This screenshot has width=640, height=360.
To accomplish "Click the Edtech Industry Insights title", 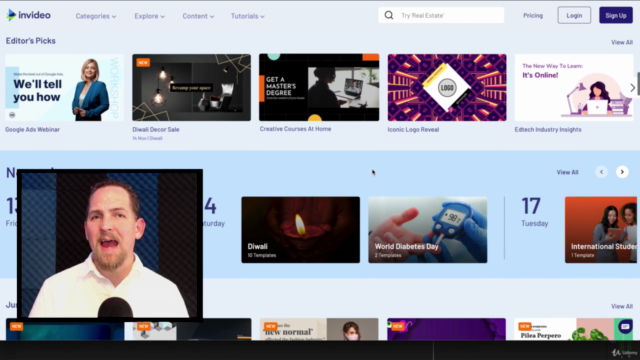I will click(x=548, y=129).
